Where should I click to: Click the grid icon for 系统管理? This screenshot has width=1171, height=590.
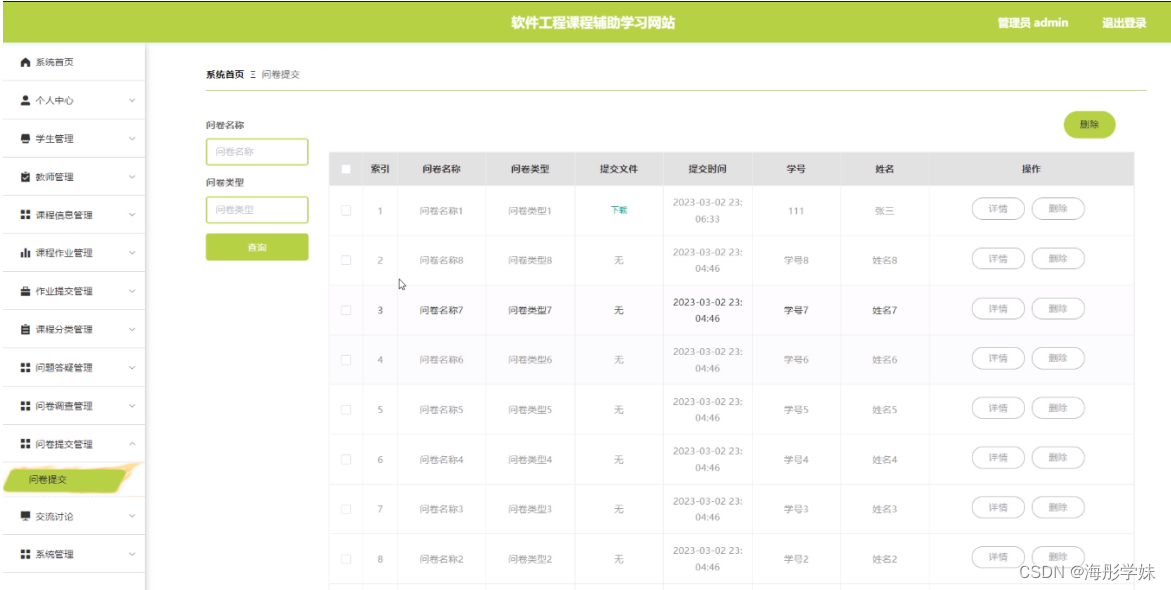[x=25, y=554]
